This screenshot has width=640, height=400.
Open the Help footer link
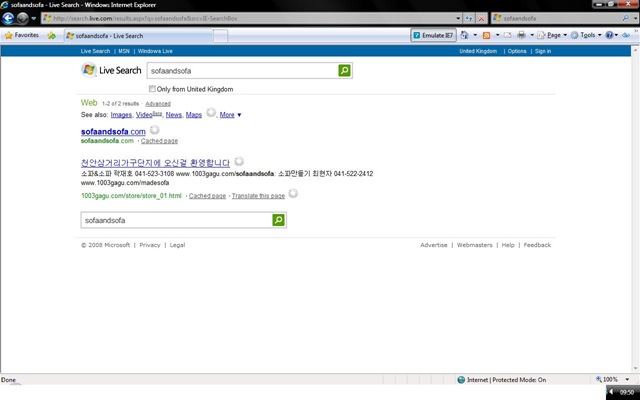coord(508,245)
